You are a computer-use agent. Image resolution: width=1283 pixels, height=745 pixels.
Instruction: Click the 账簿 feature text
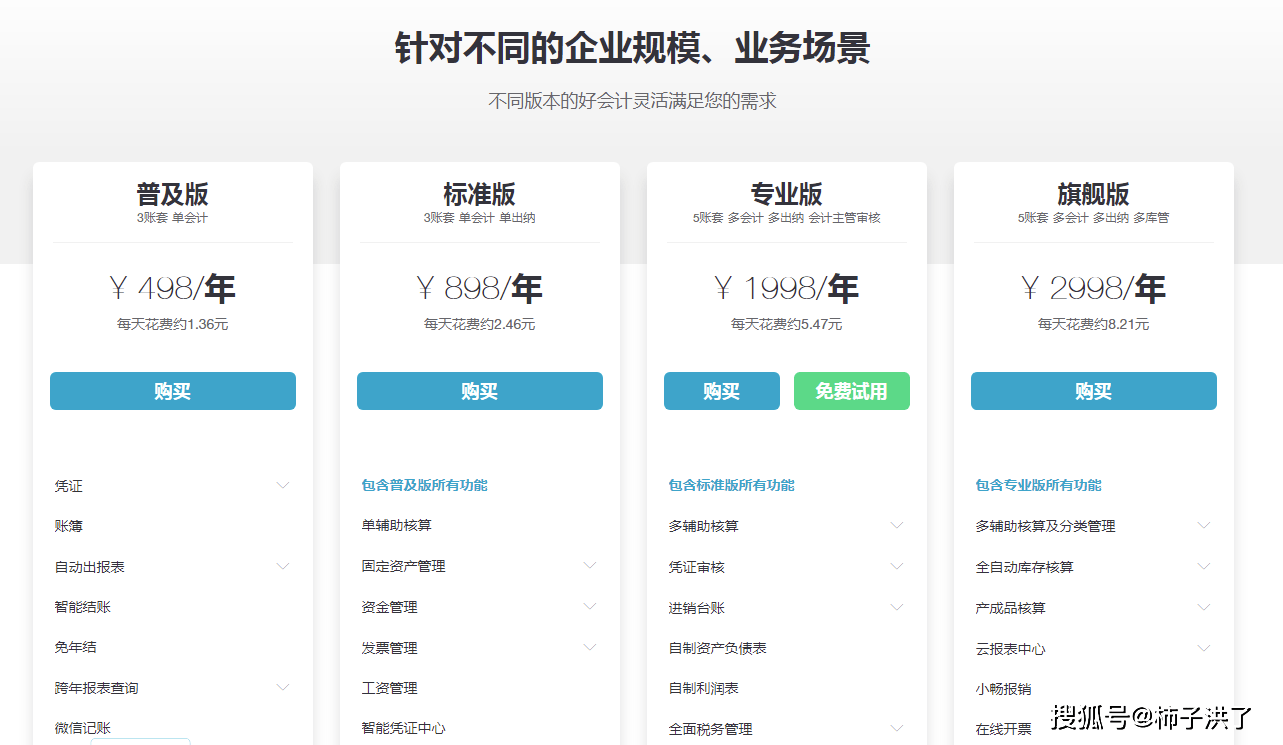(69, 526)
